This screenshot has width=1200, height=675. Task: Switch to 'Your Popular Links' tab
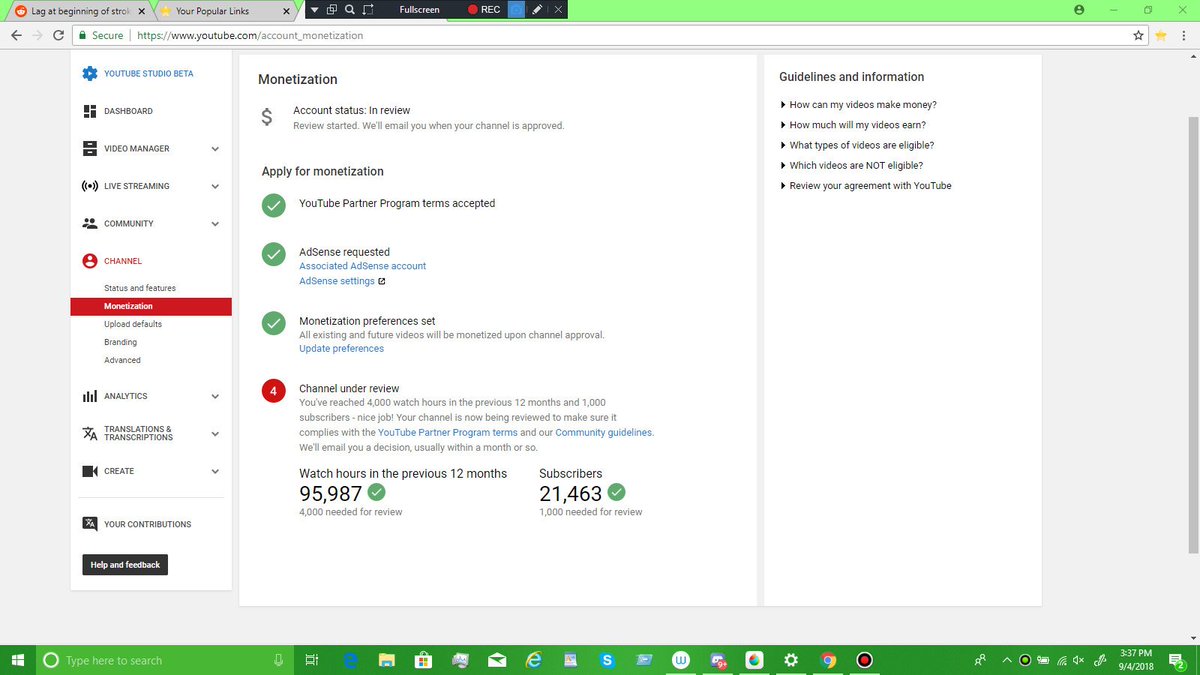pyautogui.click(x=225, y=10)
